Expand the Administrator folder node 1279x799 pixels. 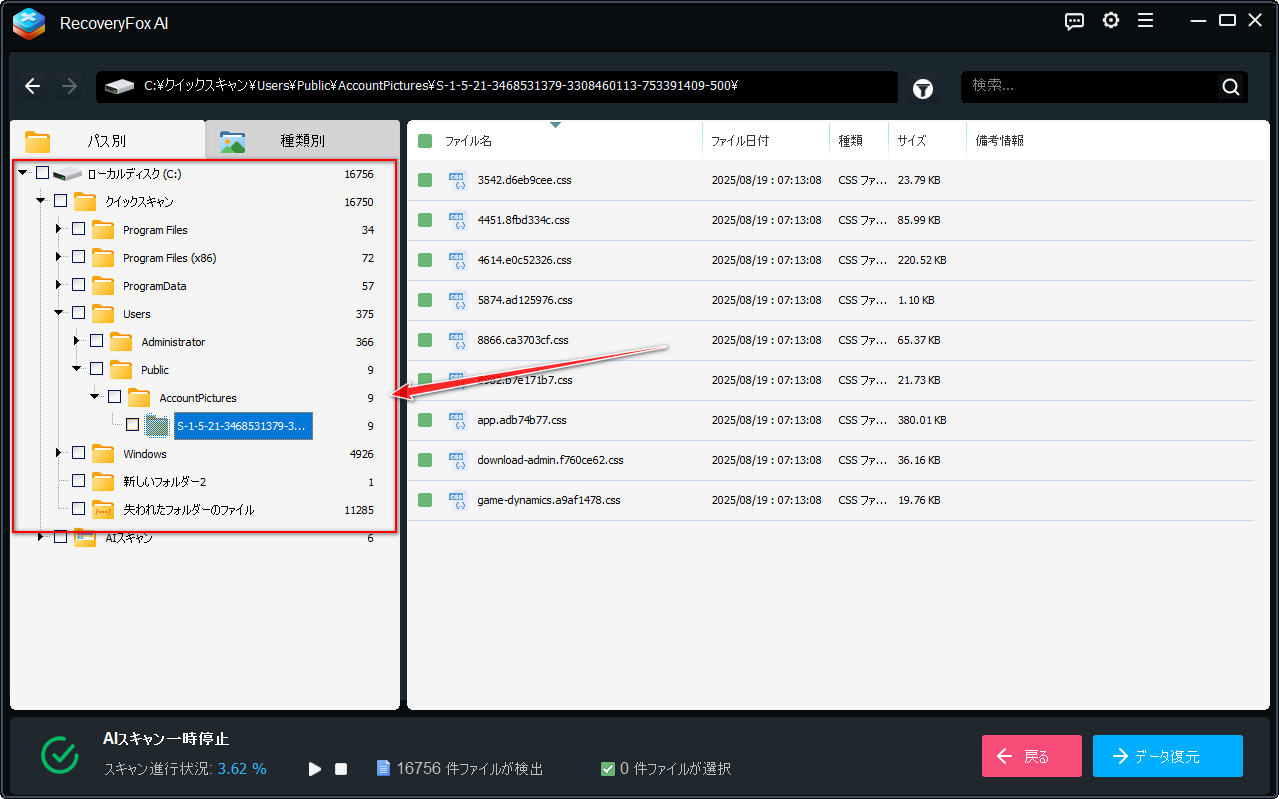click(x=77, y=342)
